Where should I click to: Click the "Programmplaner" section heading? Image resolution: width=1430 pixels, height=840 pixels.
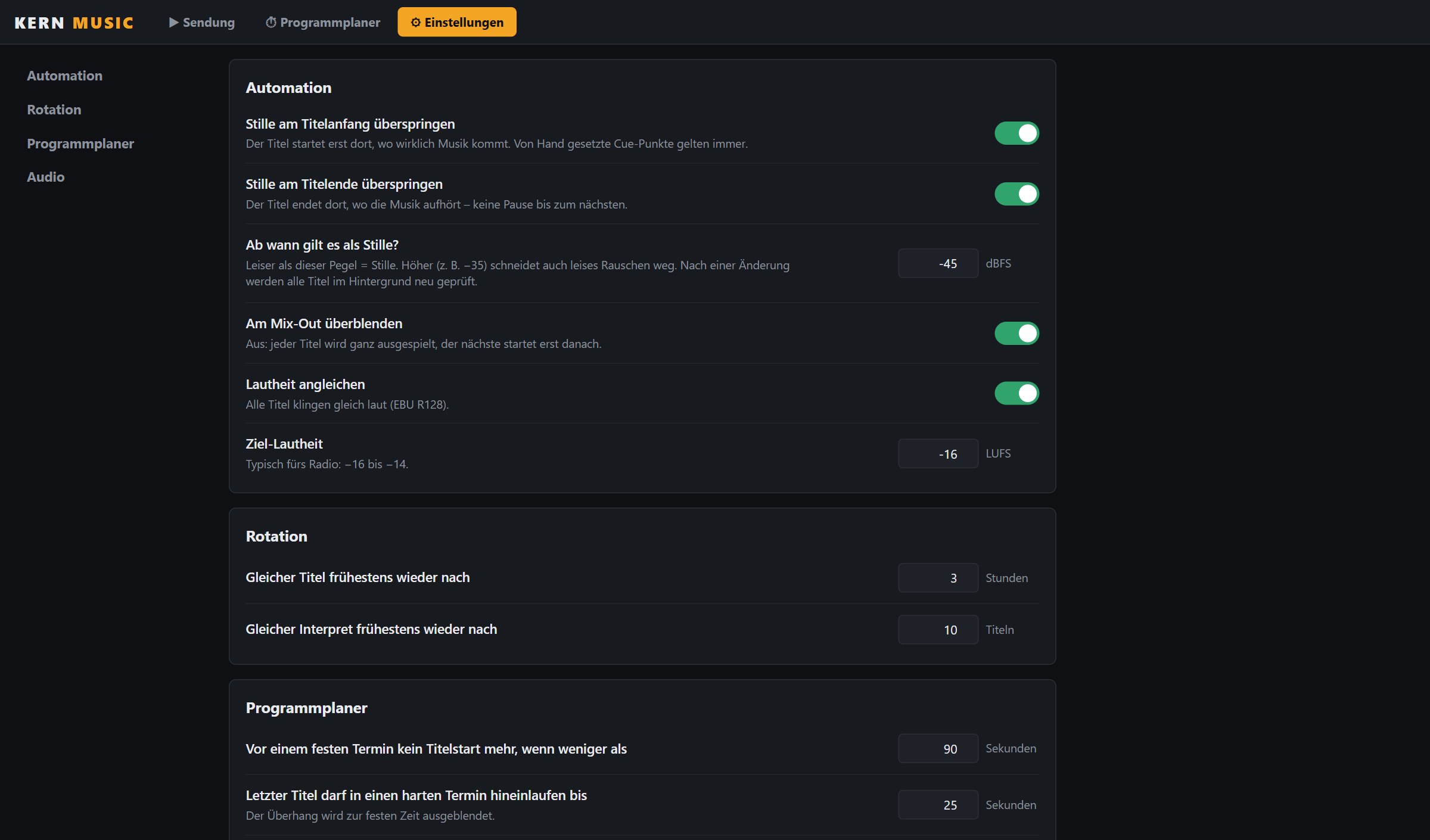click(306, 708)
